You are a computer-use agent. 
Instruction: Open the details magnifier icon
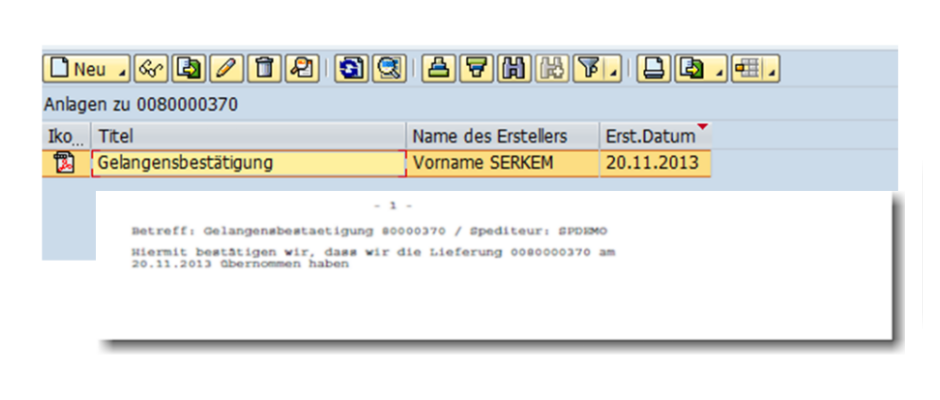(388, 69)
